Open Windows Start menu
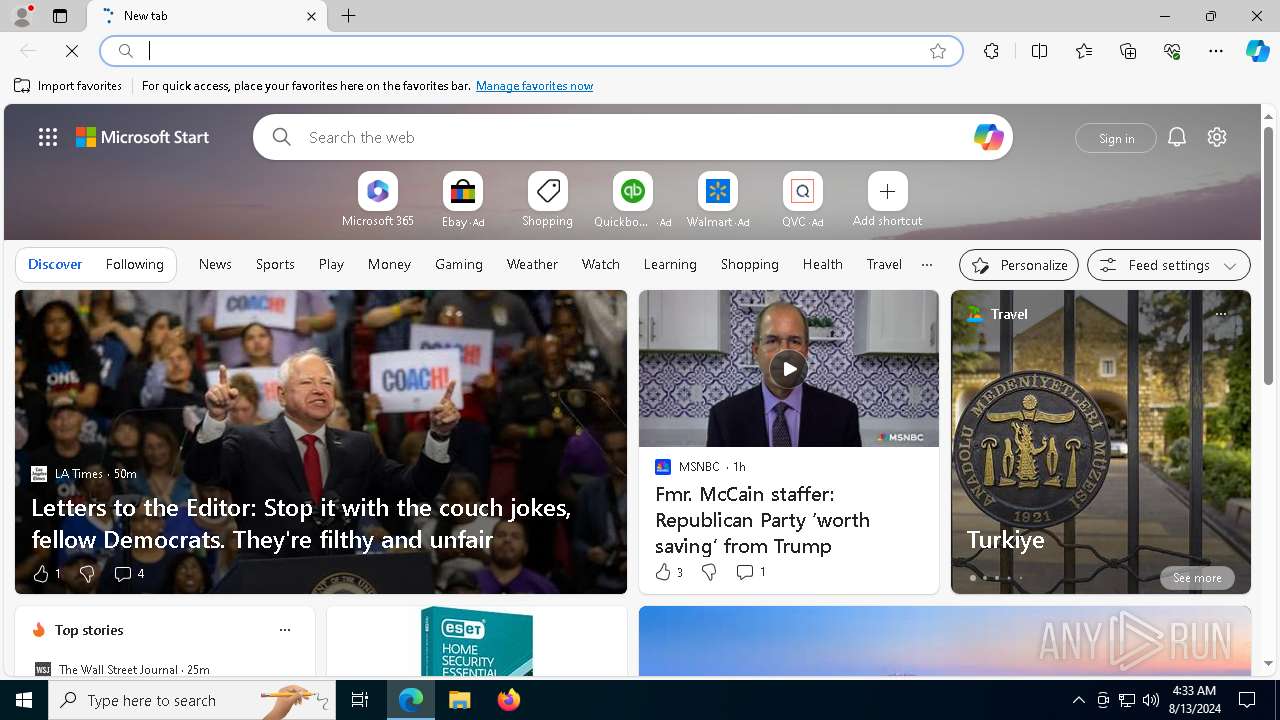The height and width of the screenshot is (720, 1280). (24, 700)
